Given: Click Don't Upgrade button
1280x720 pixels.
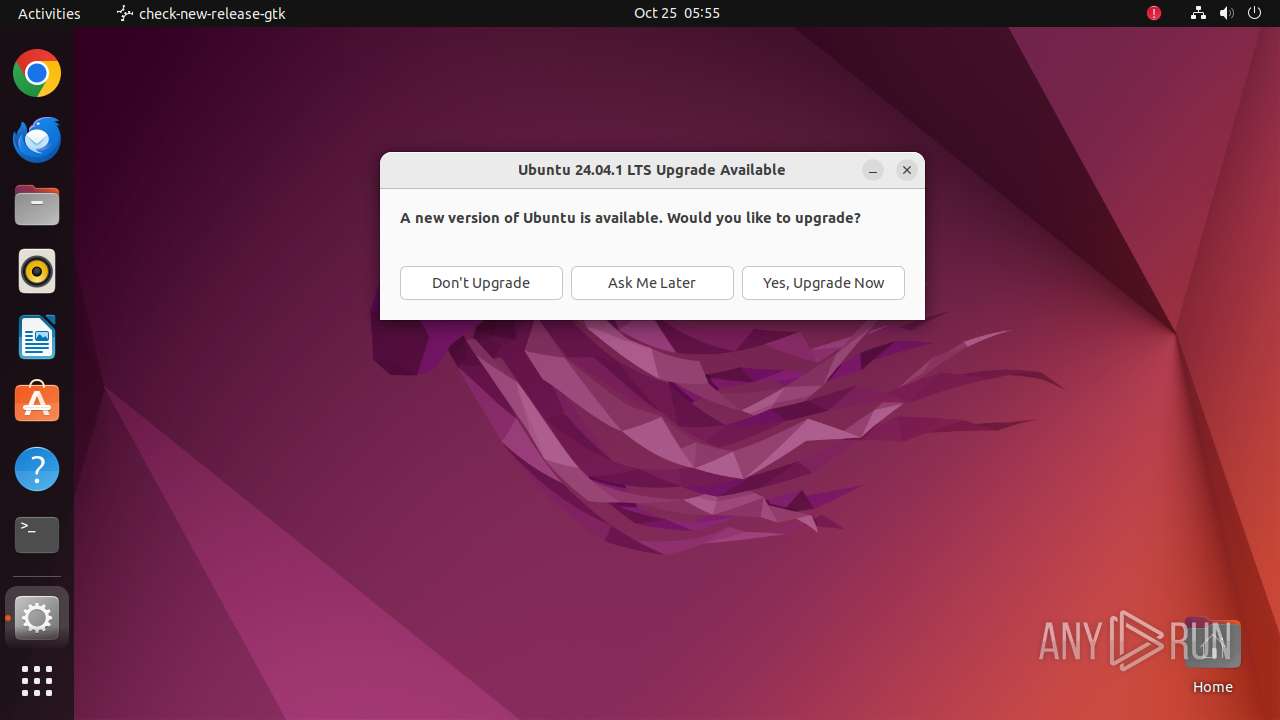Looking at the screenshot, I should [x=481, y=283].
